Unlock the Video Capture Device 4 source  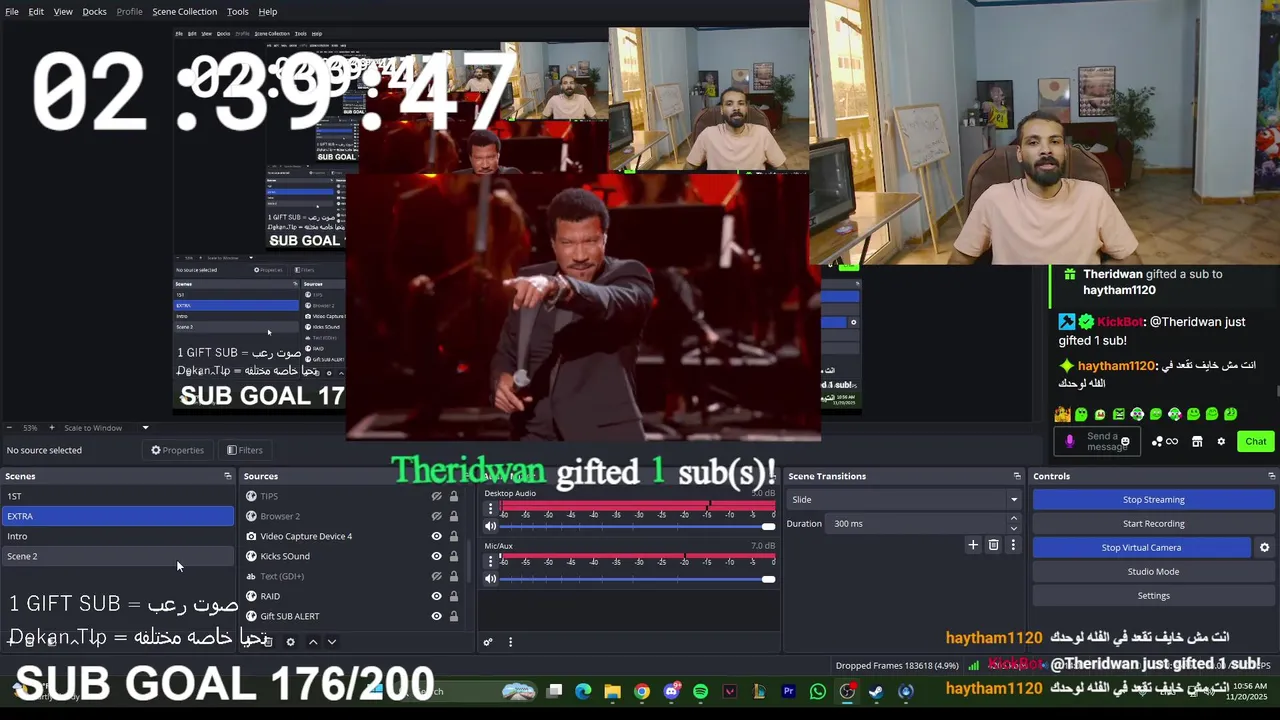(x=453, y=536)
